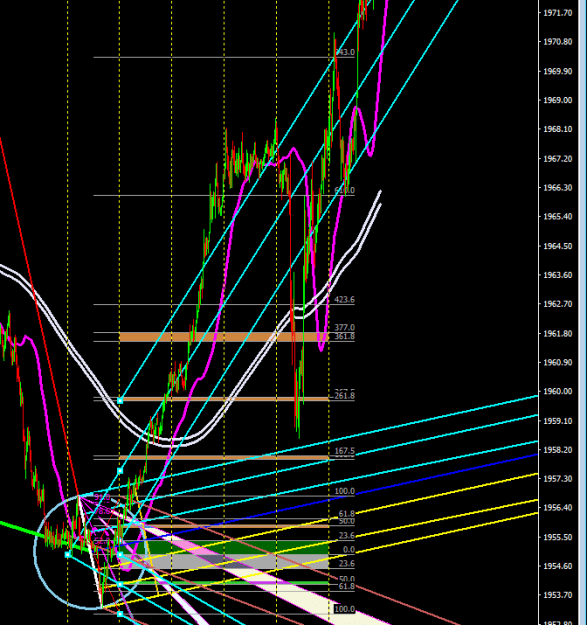Click the 1971.70 price scale label
Image resolution: width=587 pixels, height=625 pixels.
558,13
